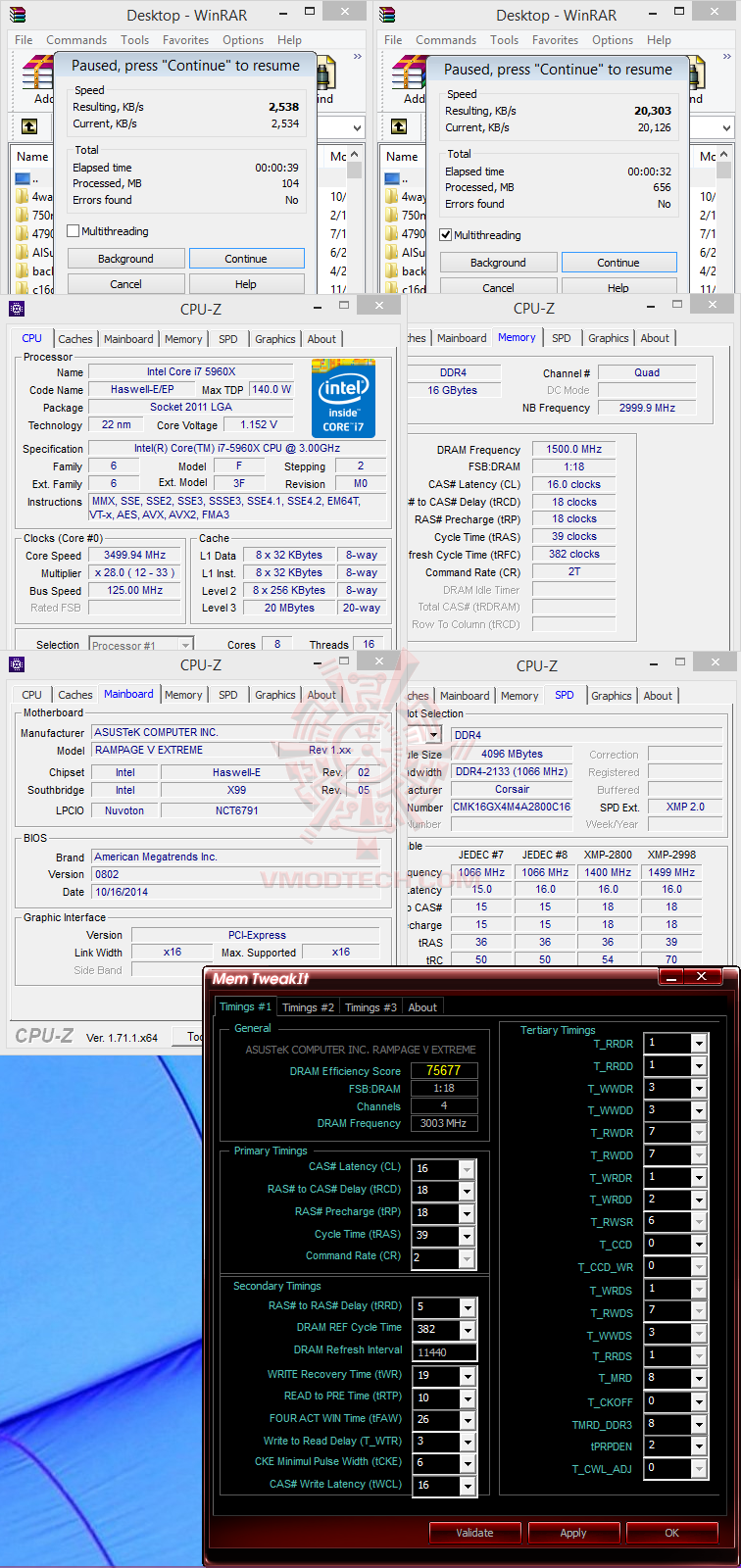Image resolution: width=741 pixels, height=1568 pixels.
Task: Click the '..' parent folder icon in left WinRAR
Action: point(23,179)
